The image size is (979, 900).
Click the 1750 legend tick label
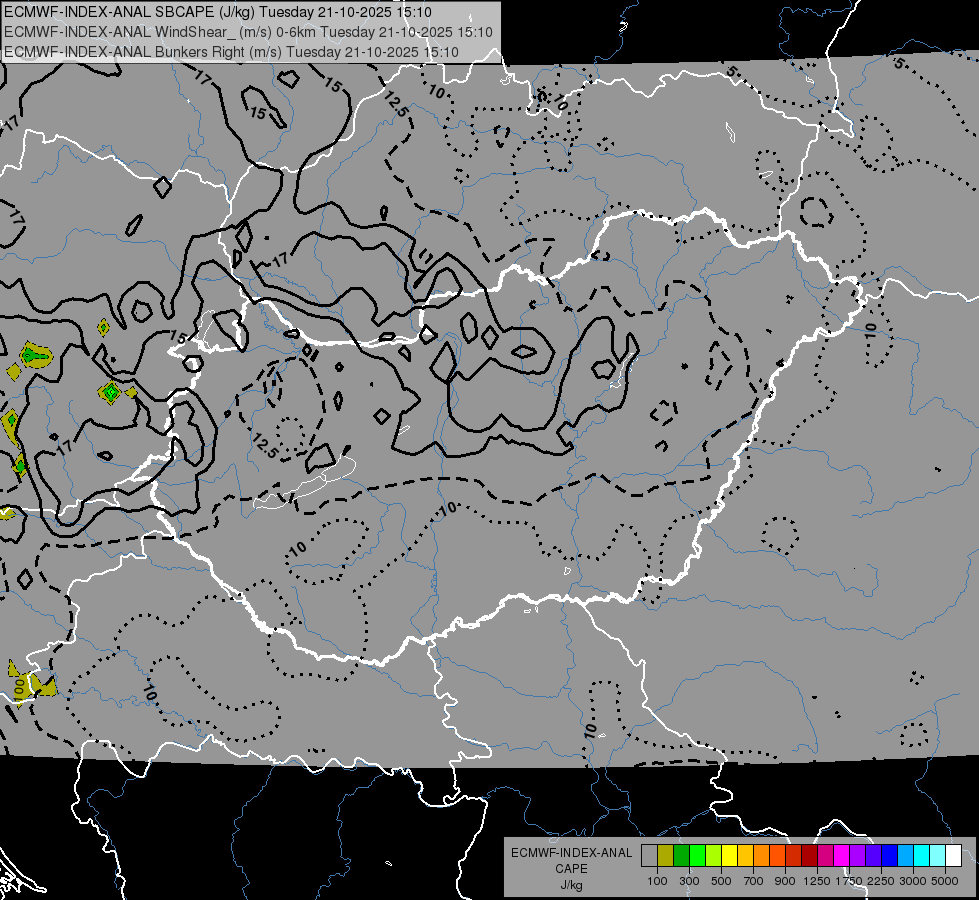tap(849, 881)
